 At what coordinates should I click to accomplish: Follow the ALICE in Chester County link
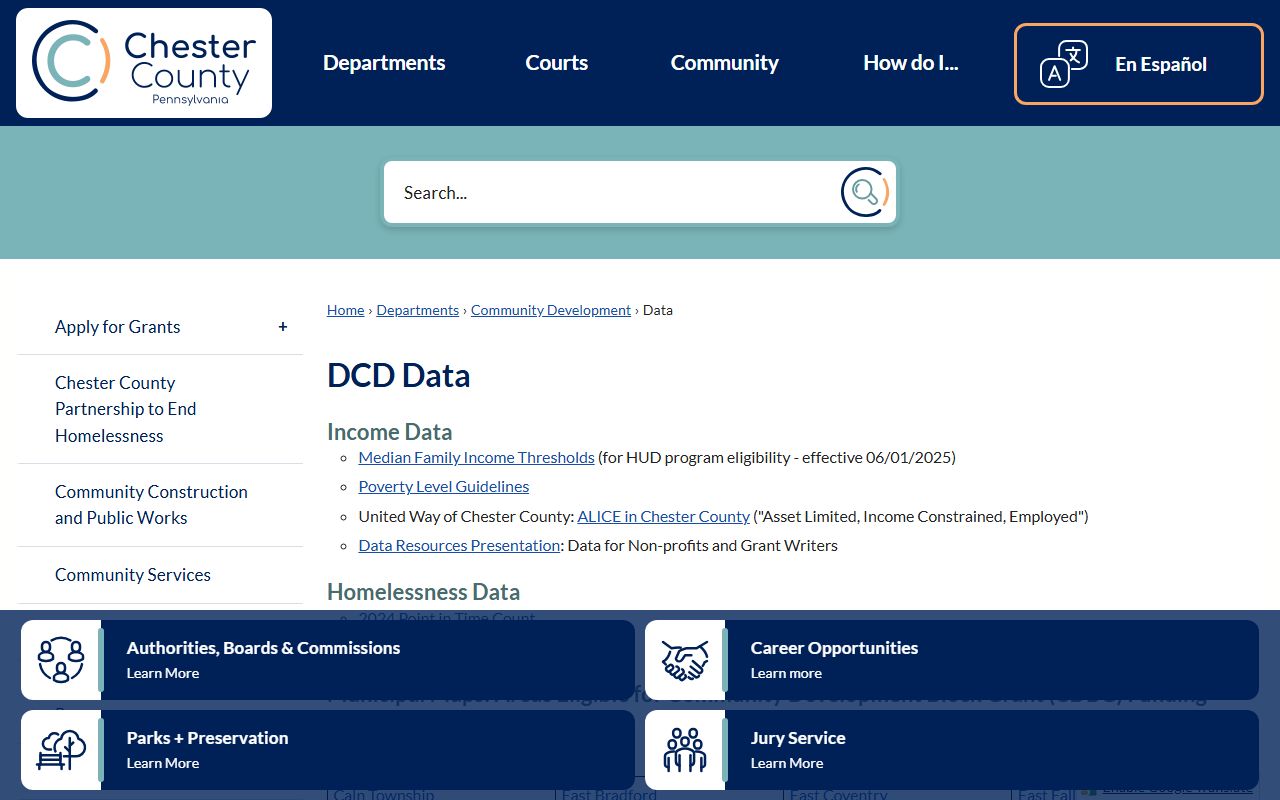coord(663,517)
